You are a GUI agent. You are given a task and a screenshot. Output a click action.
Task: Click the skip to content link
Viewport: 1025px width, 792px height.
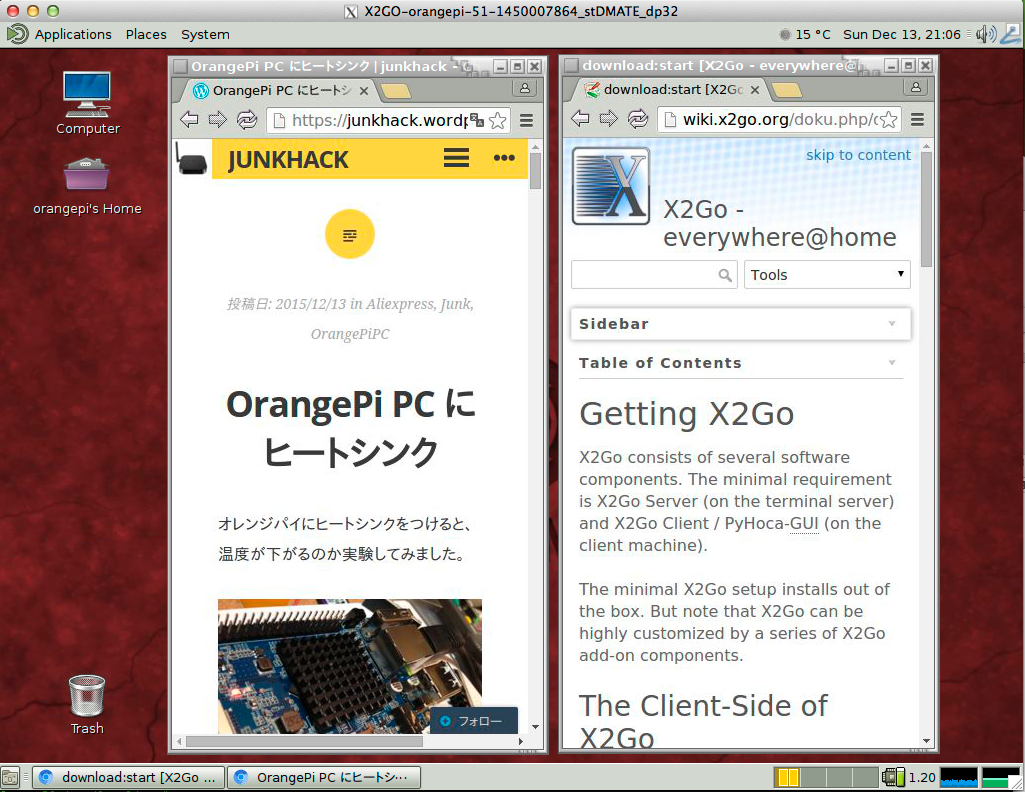click(858, 155)
